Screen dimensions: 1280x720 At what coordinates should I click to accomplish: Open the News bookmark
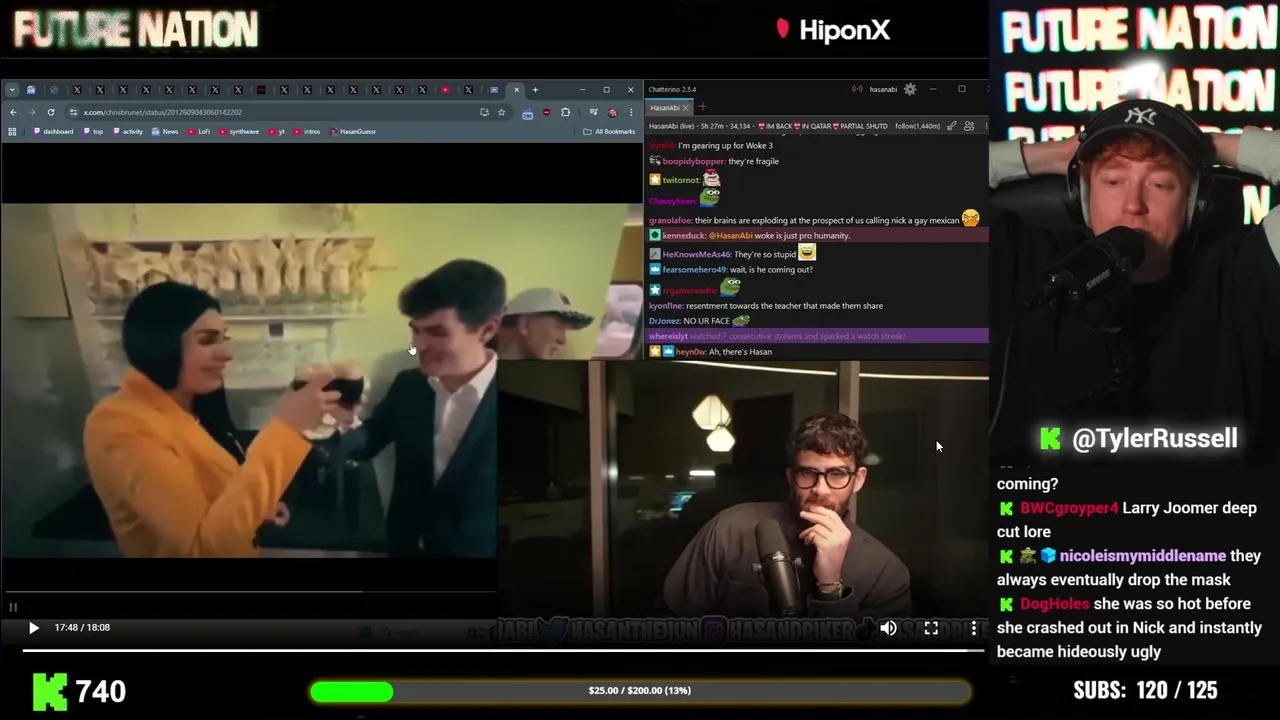pos(165,132)
